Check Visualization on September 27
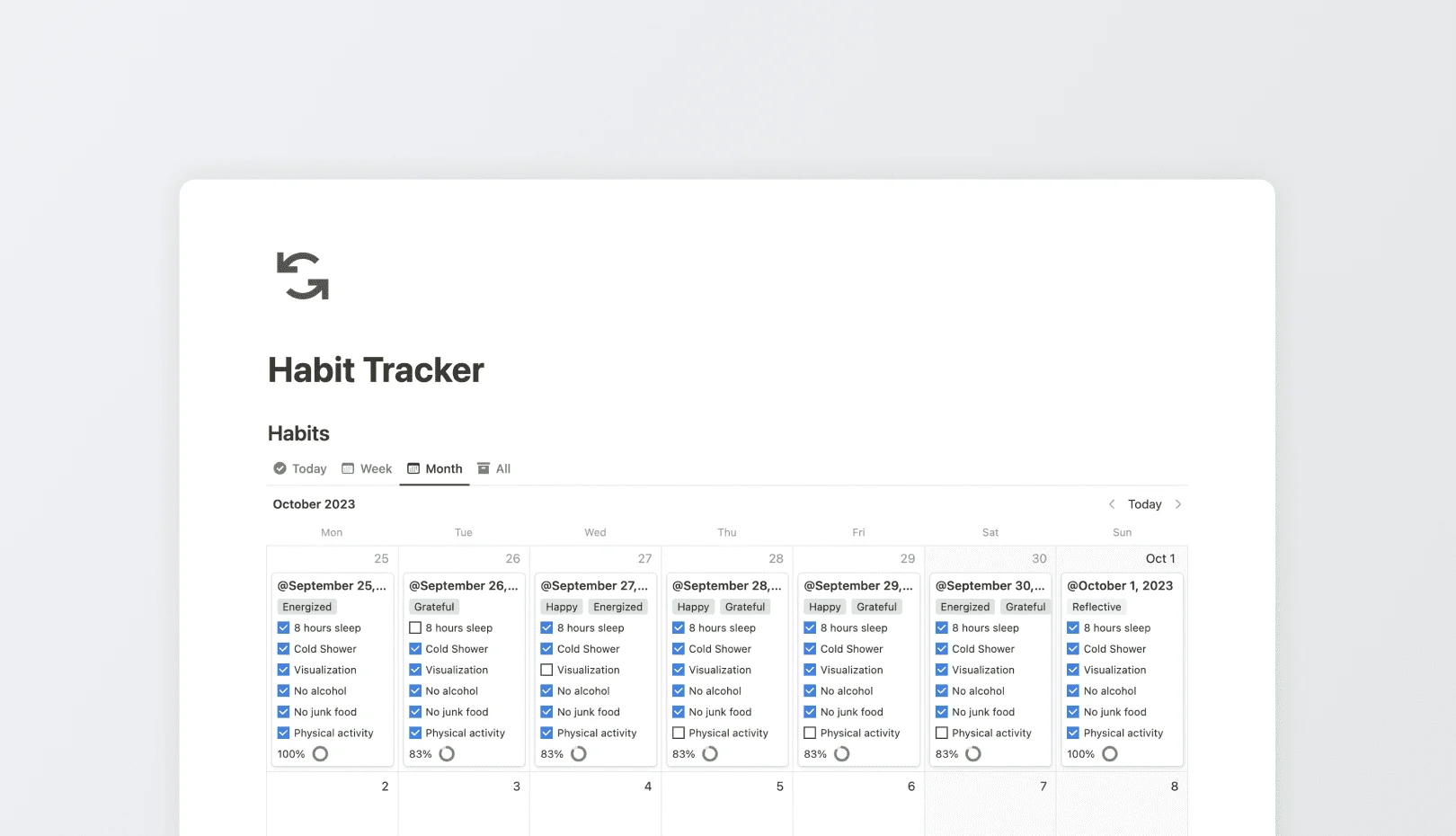This screenshot has height=836, width=1456. (546, 670)
